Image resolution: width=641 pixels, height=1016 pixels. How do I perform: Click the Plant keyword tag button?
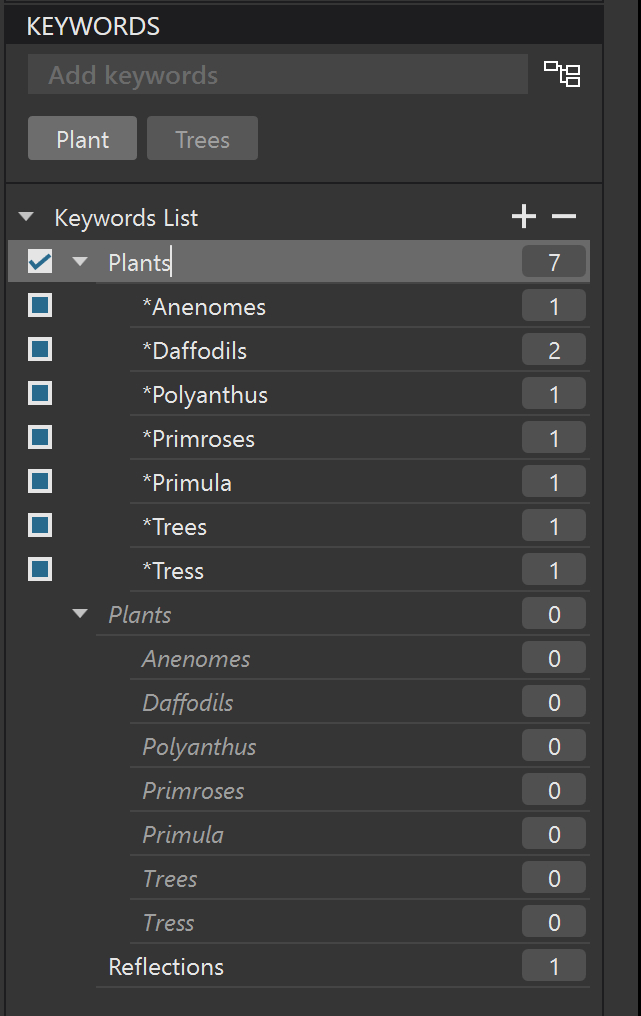pyautogui.click(x=82, y=139)
